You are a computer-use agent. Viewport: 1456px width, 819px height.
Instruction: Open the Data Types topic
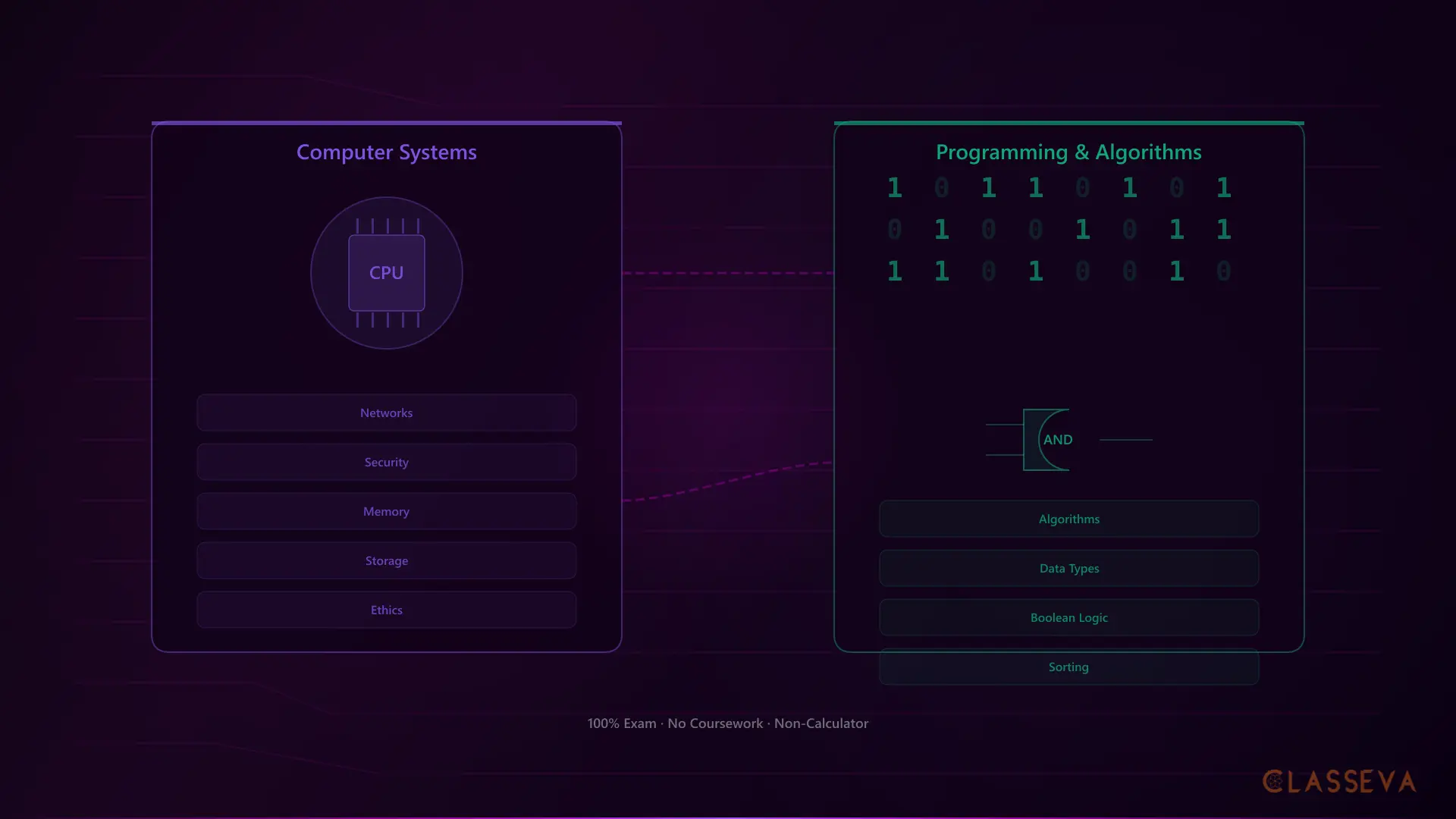pyautogui.click(x=1069, y=568)
